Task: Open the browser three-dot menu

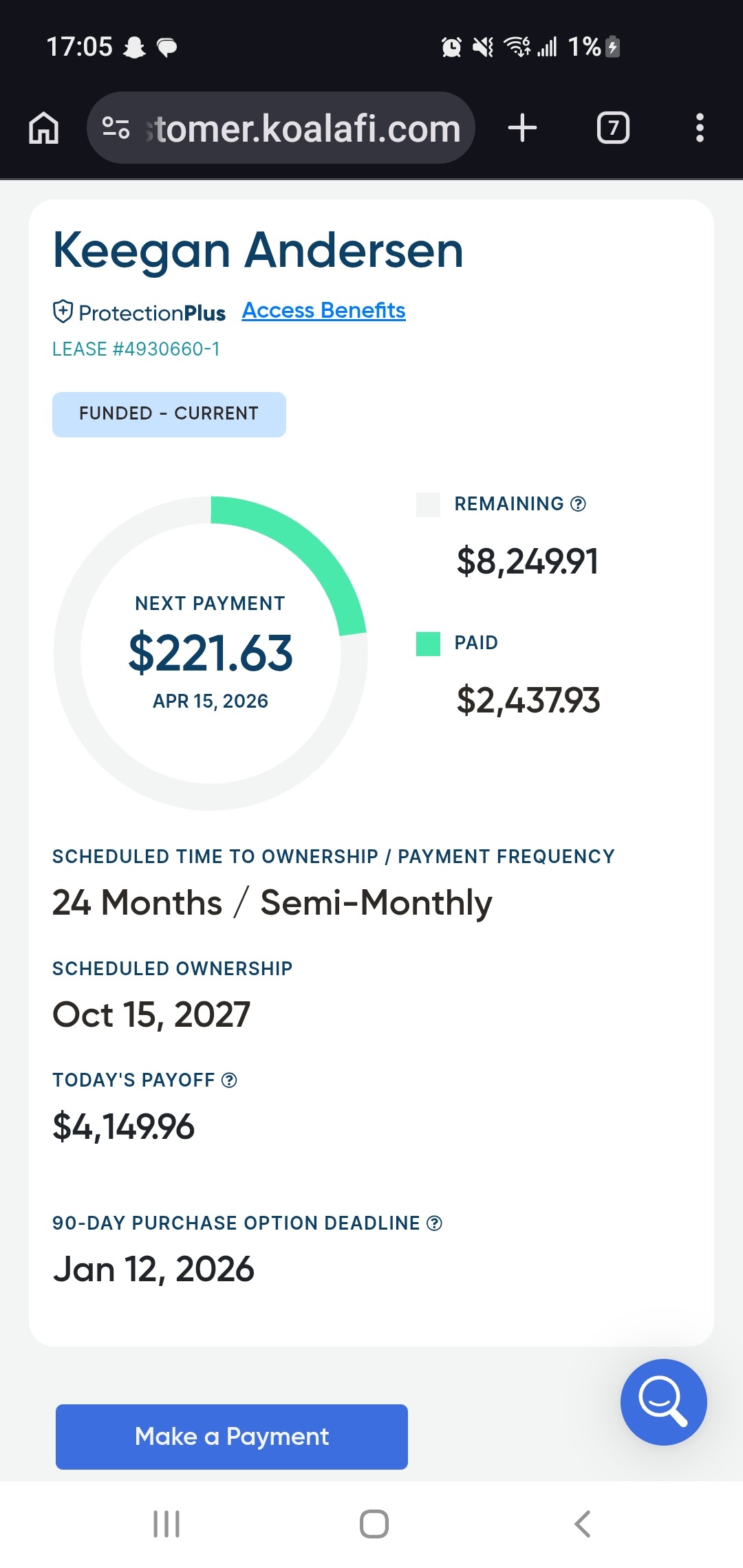Action: 700,128
